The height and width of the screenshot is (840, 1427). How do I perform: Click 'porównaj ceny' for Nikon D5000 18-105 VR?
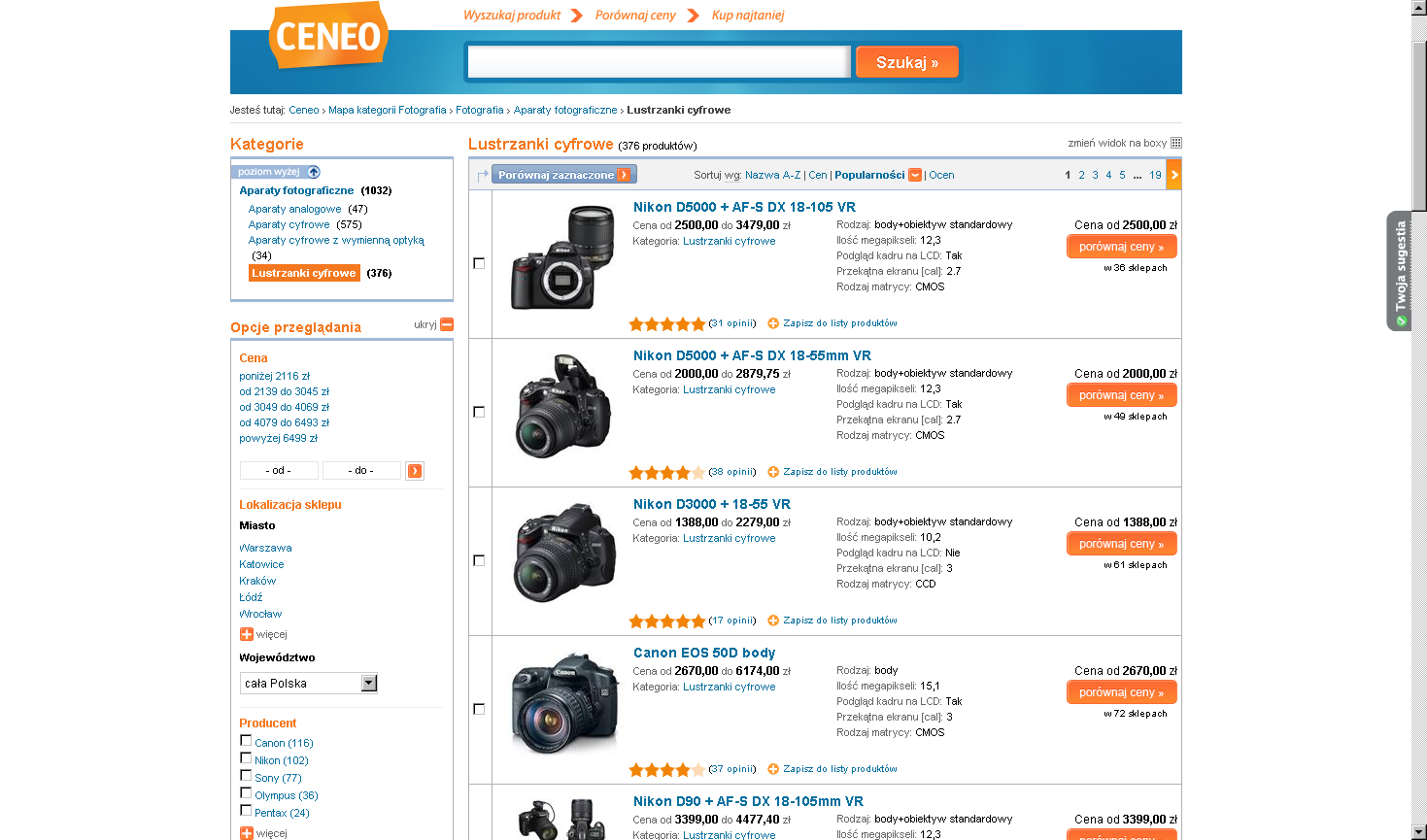(1121, 247)
